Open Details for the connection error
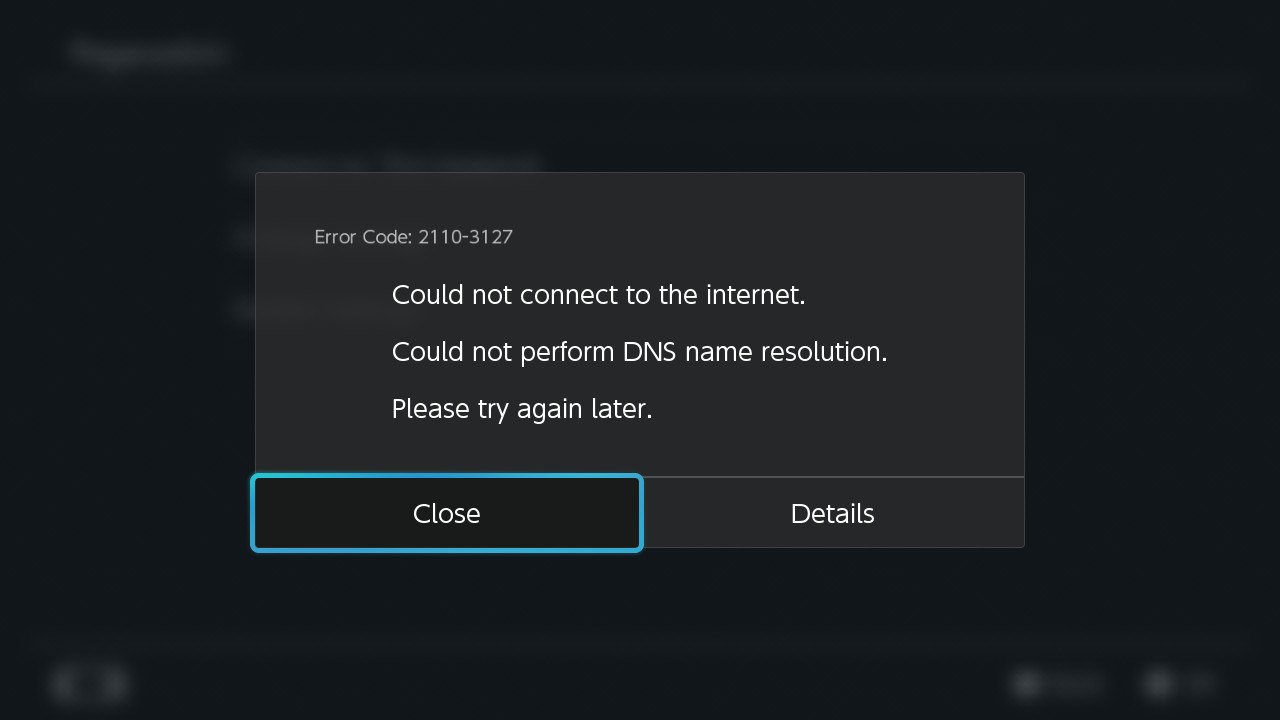This screenshot has height=720, width=1280. click(x=833, y=513)
